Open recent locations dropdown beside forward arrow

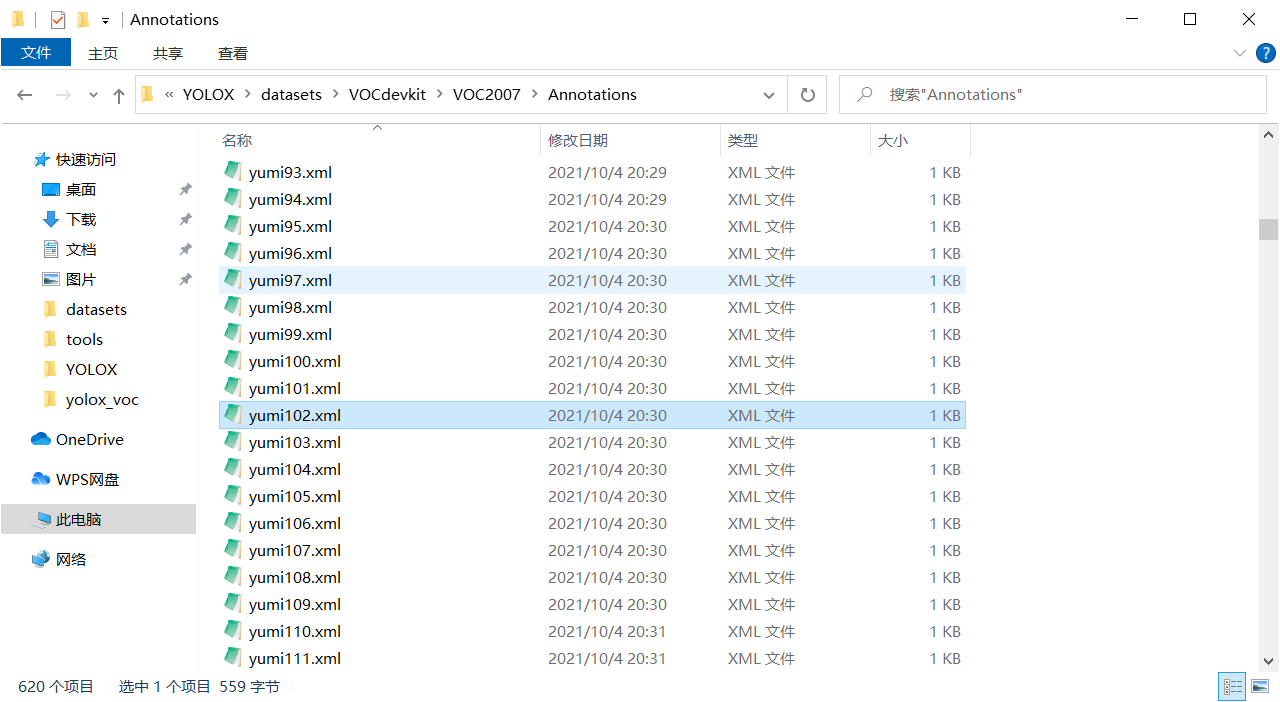(92, 94)
